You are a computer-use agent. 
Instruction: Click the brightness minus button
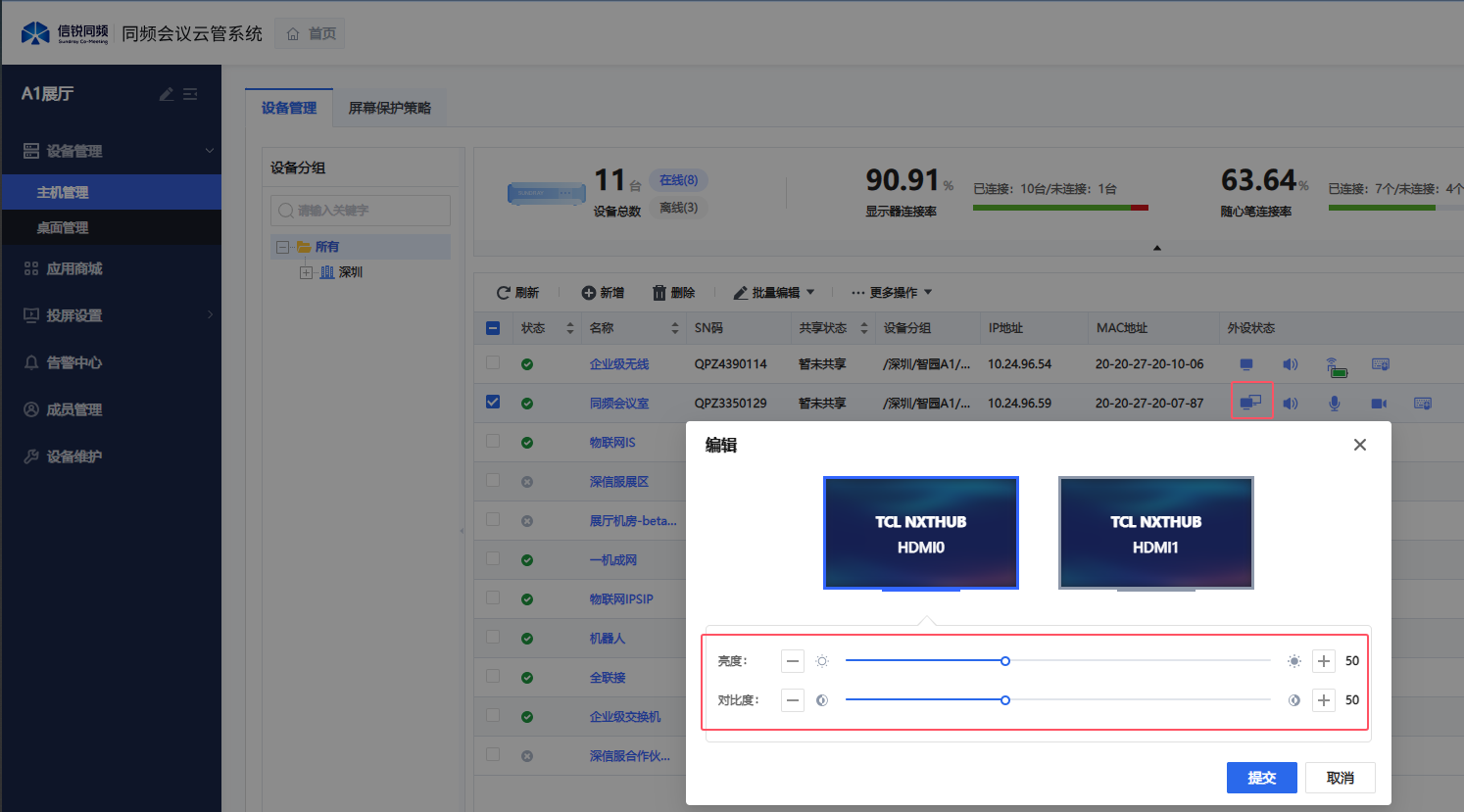coord(793,661)
